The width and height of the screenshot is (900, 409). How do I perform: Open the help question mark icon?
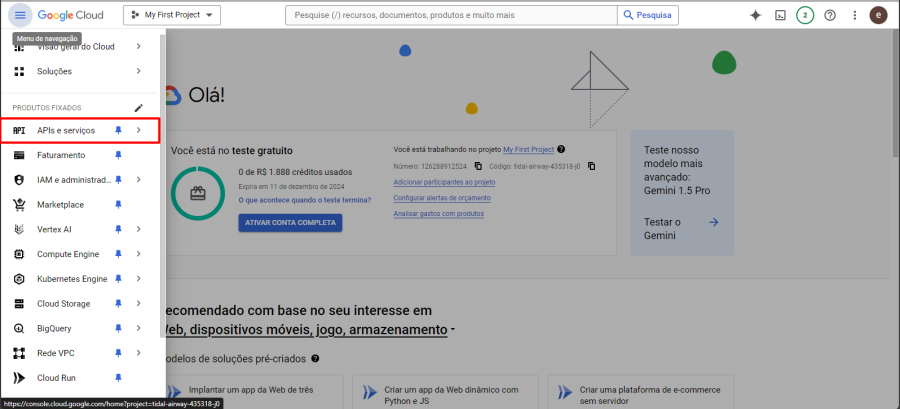pos(829,15)
